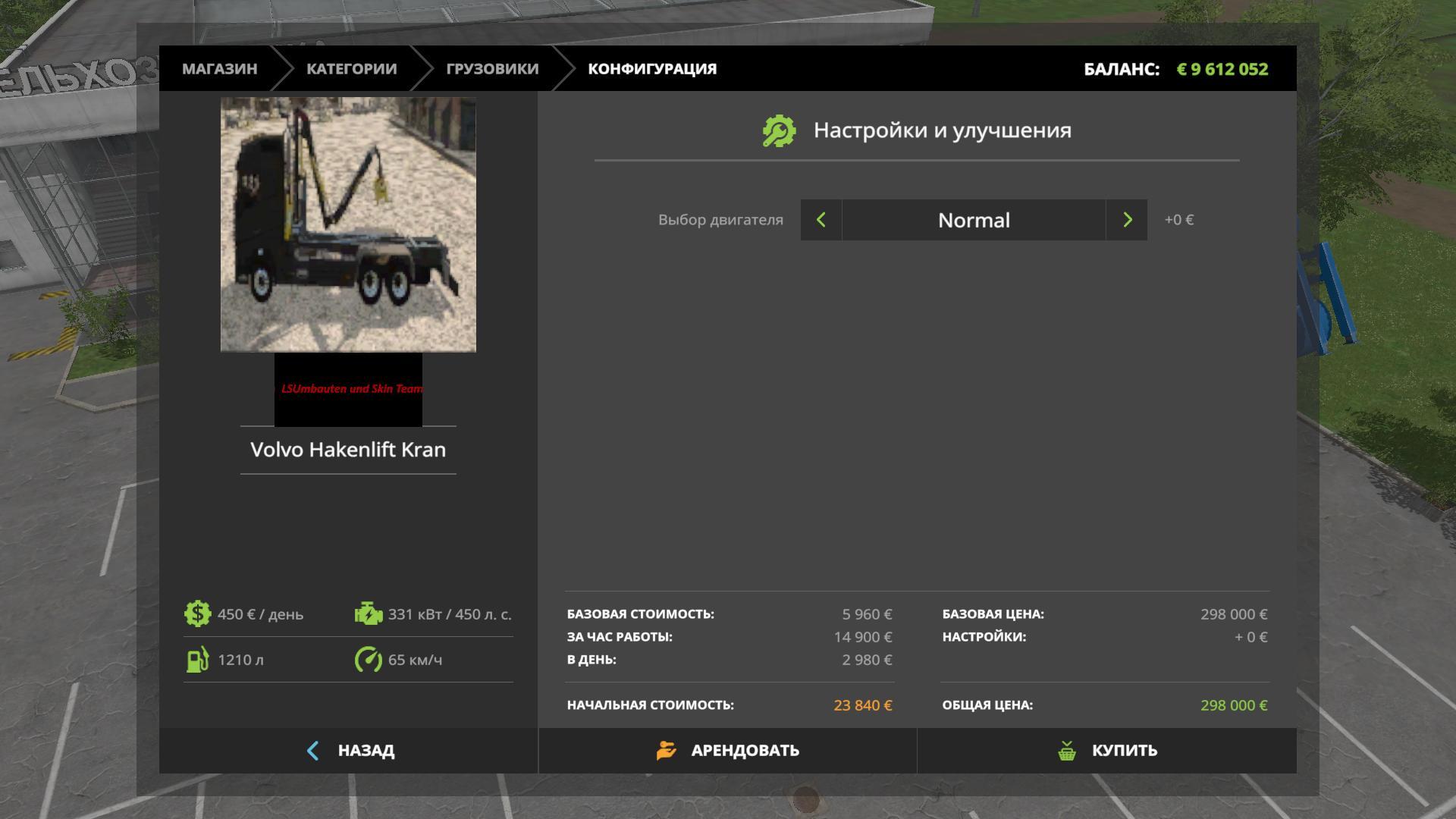Click the shopping basket icon
The width and height of the screenshot is (1456, 819).
click(1067, 751)
